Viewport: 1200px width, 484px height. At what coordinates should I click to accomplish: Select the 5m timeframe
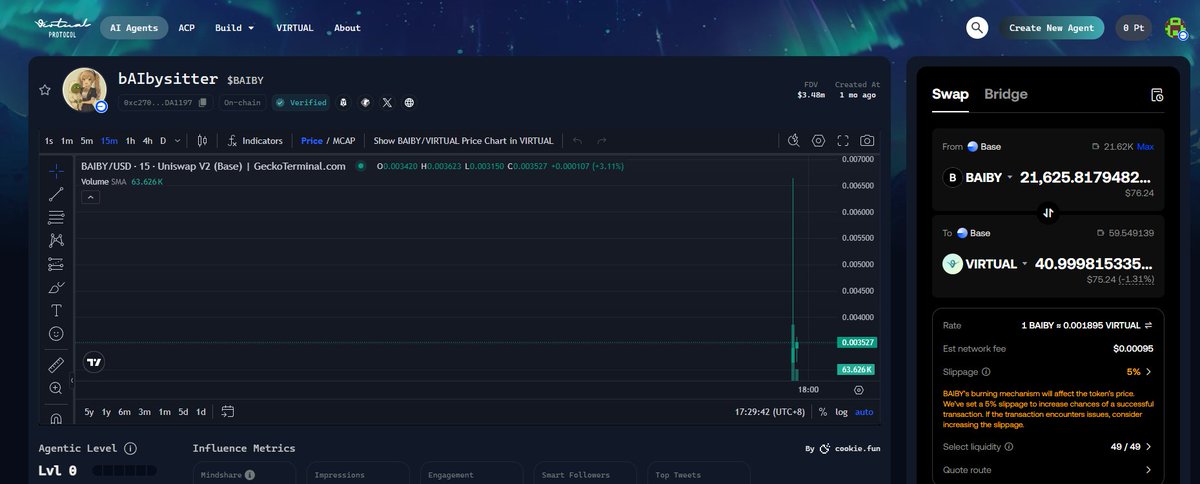pyautogui.click(x=87, y=141)
